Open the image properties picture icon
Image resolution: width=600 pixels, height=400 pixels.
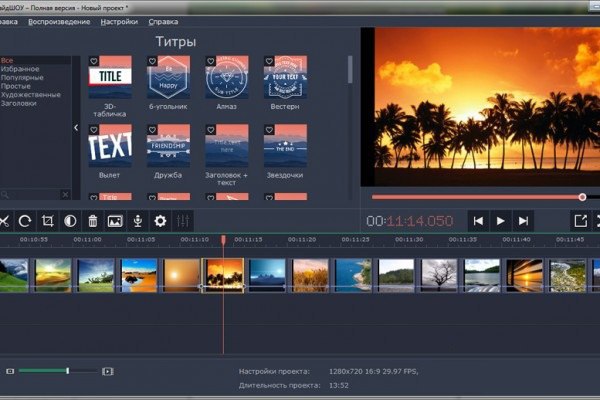[115, 221]
